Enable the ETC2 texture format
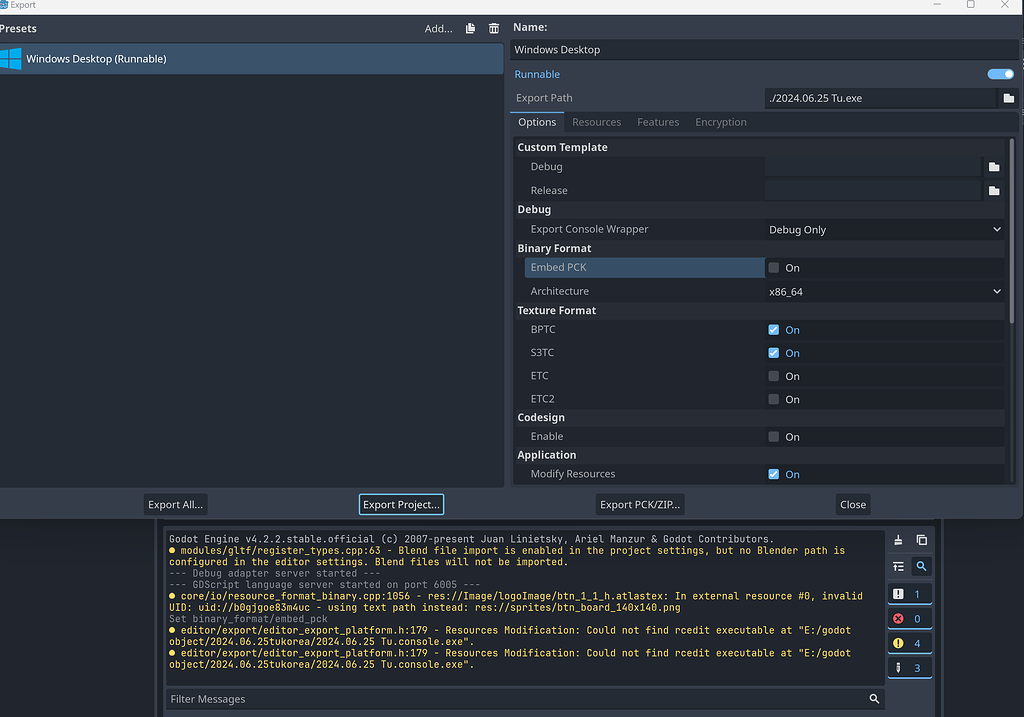 click(x=773, y=398)
